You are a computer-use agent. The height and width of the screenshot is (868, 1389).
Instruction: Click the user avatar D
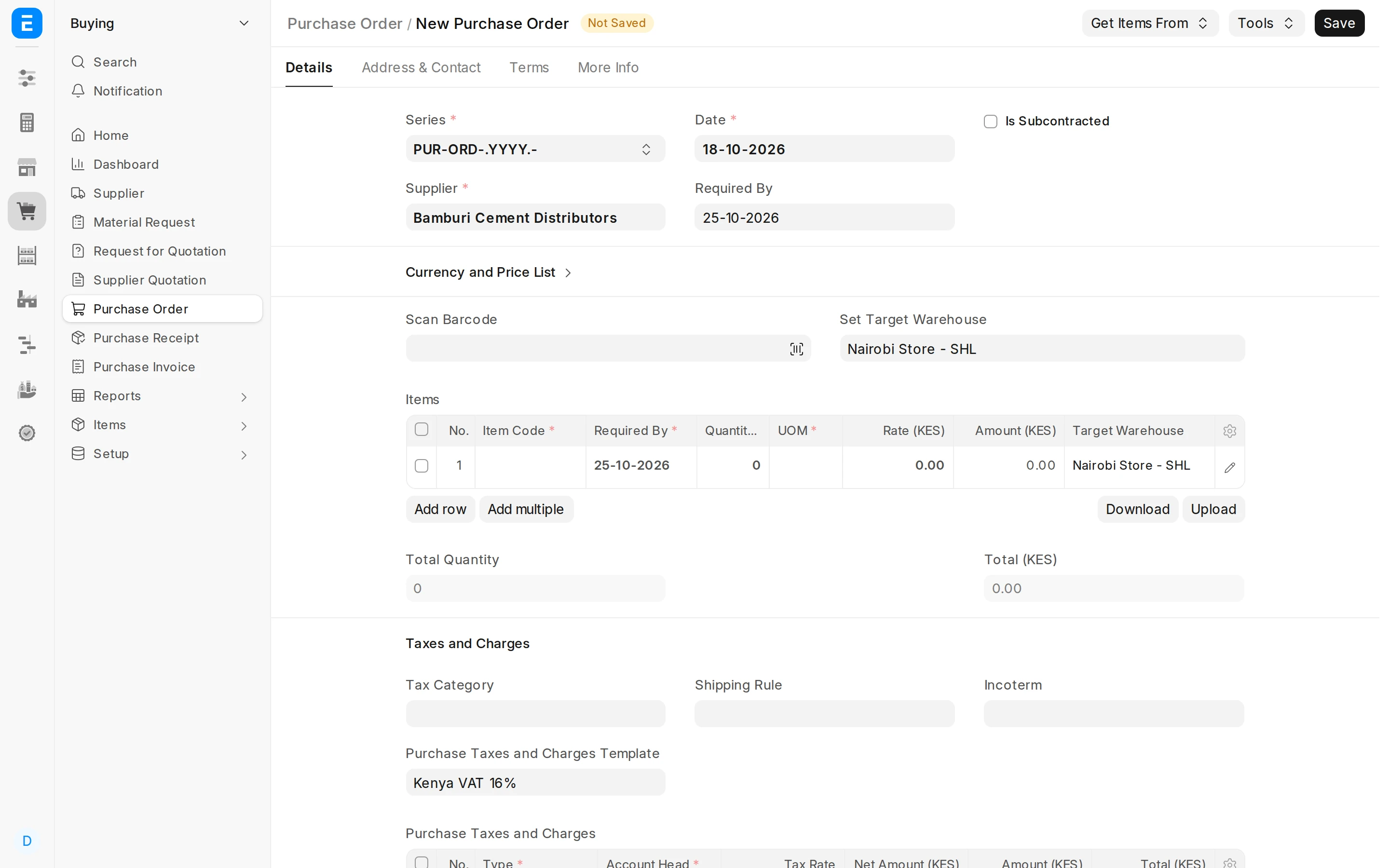(27, 841)
